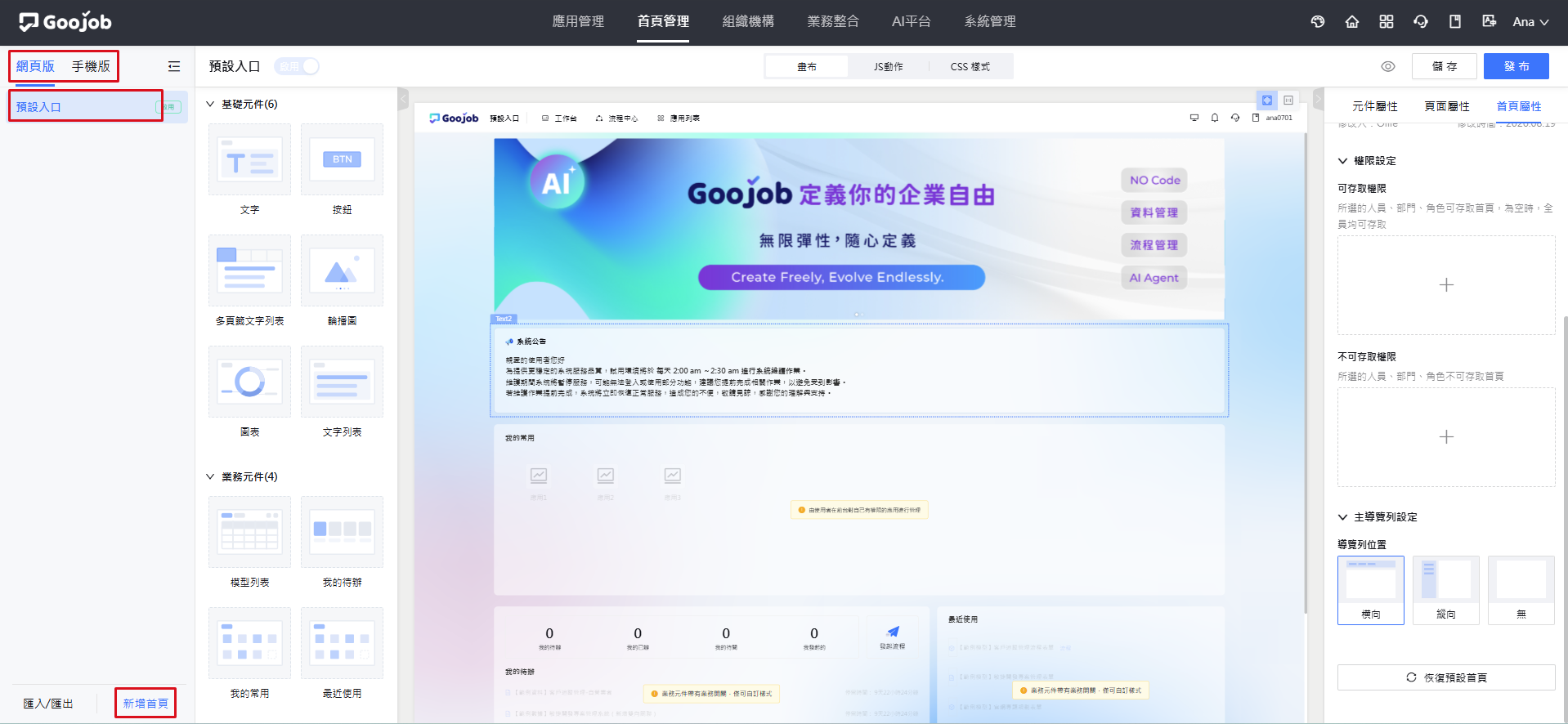1568x724 pixels.
Task: Switch to 元件屬性 tab
Action: (x=1375, y=106)
